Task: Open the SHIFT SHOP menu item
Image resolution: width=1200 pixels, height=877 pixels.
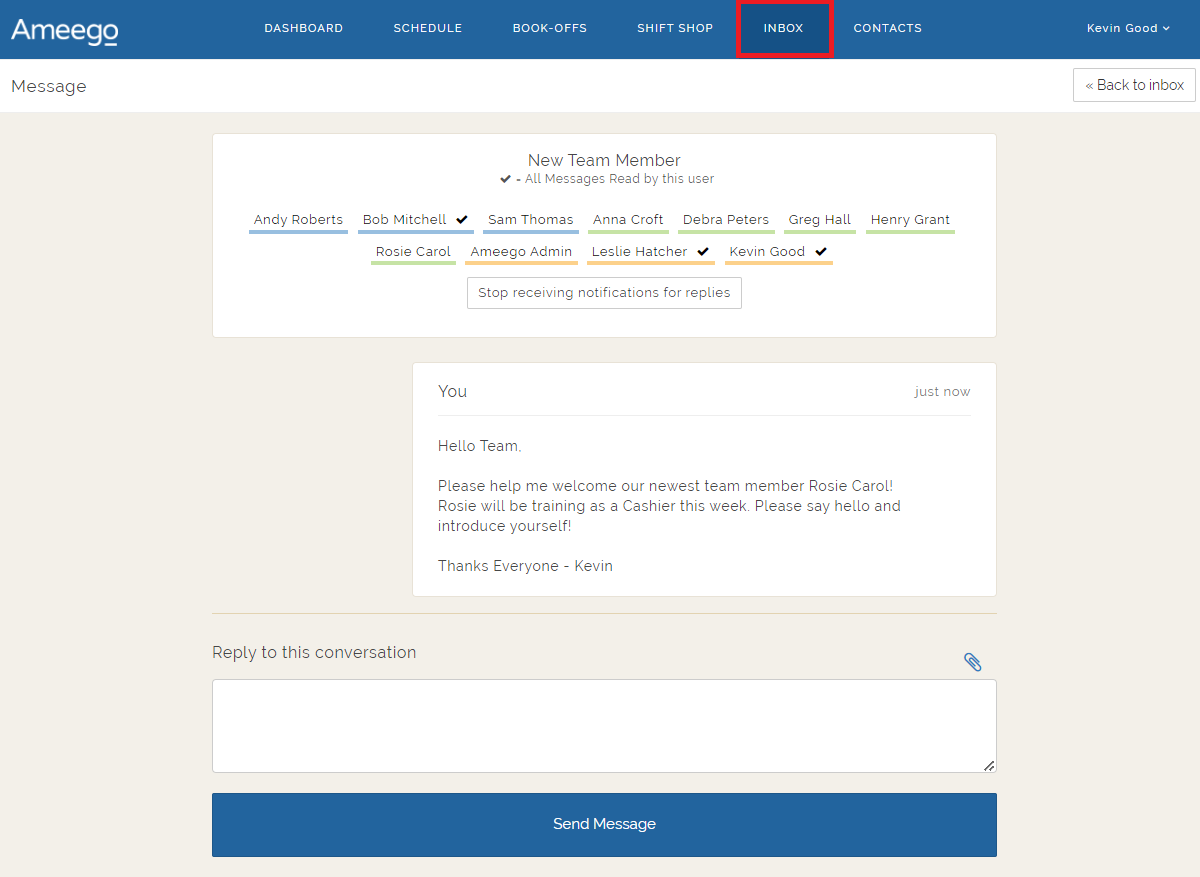Action: point(675,28)
